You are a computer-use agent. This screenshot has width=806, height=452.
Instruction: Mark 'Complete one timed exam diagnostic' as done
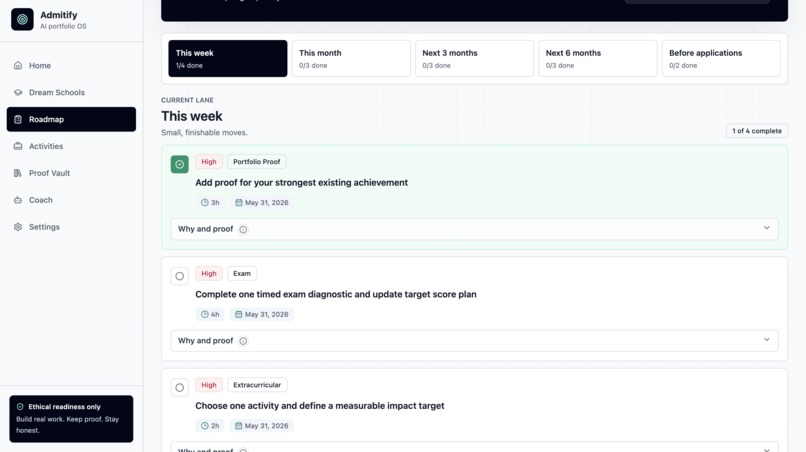179,276
